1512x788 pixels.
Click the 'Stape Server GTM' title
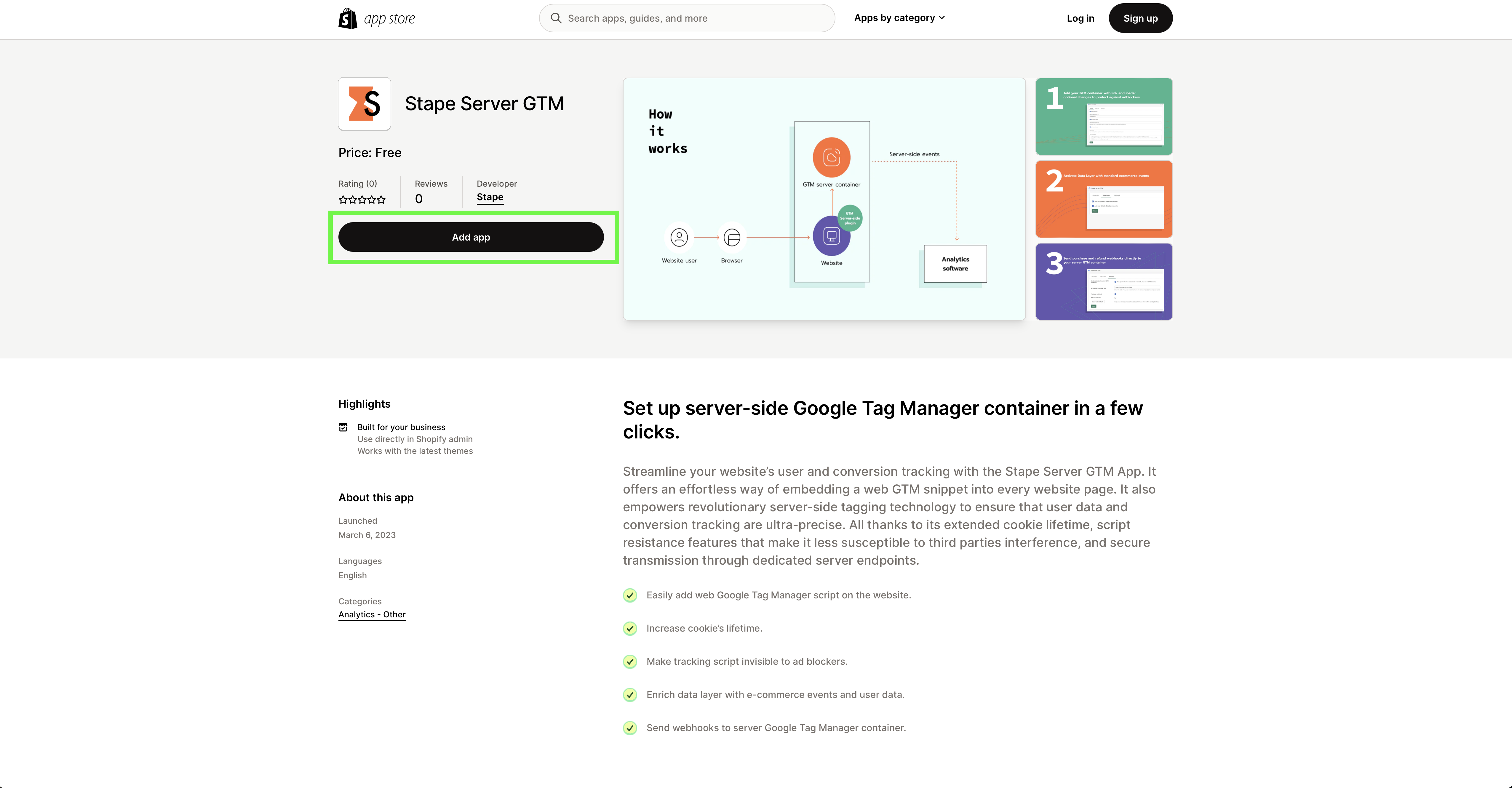pos(484,104)
